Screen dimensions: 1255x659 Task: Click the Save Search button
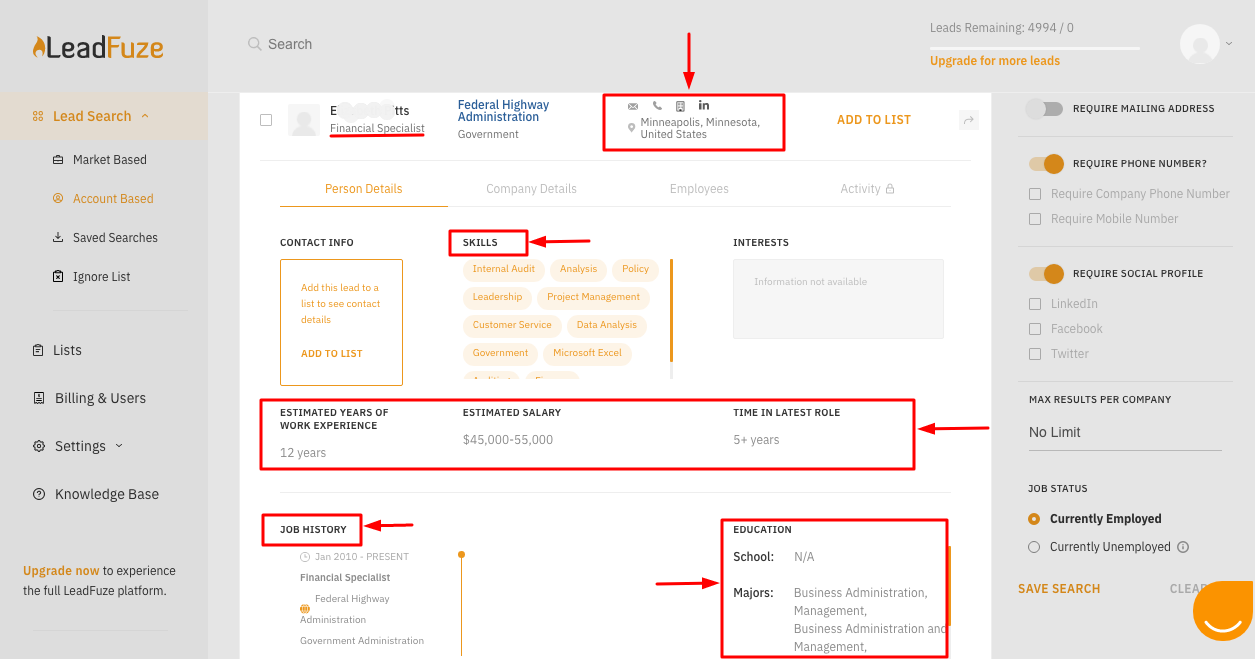point(1059,589)
